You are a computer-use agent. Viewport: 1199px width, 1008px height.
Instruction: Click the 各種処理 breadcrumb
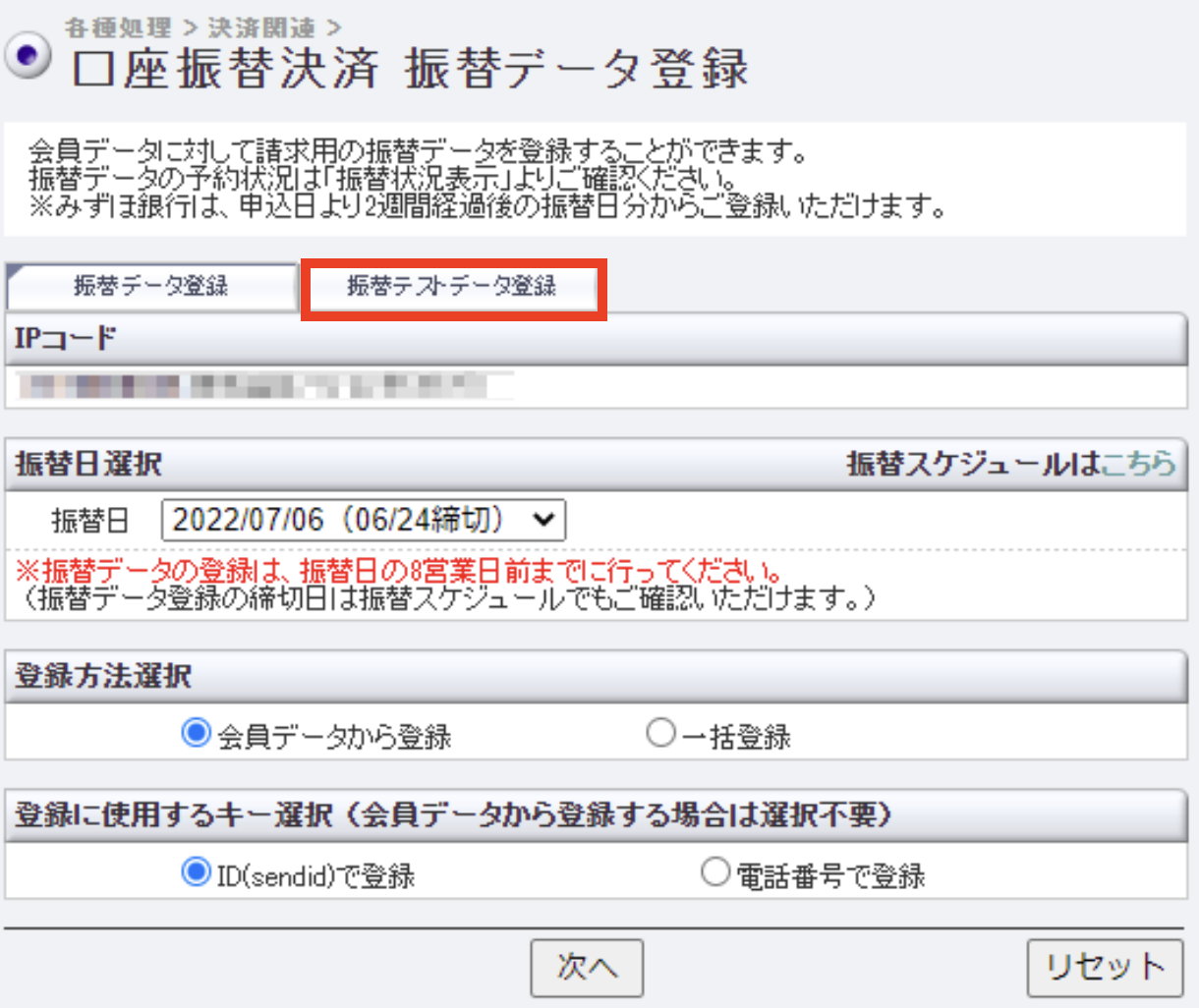point(118,28)
